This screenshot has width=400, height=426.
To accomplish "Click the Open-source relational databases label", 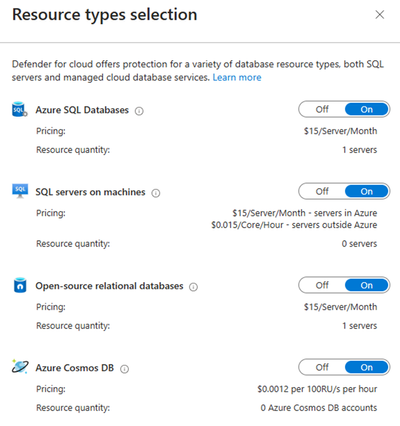I will point(109,286).
